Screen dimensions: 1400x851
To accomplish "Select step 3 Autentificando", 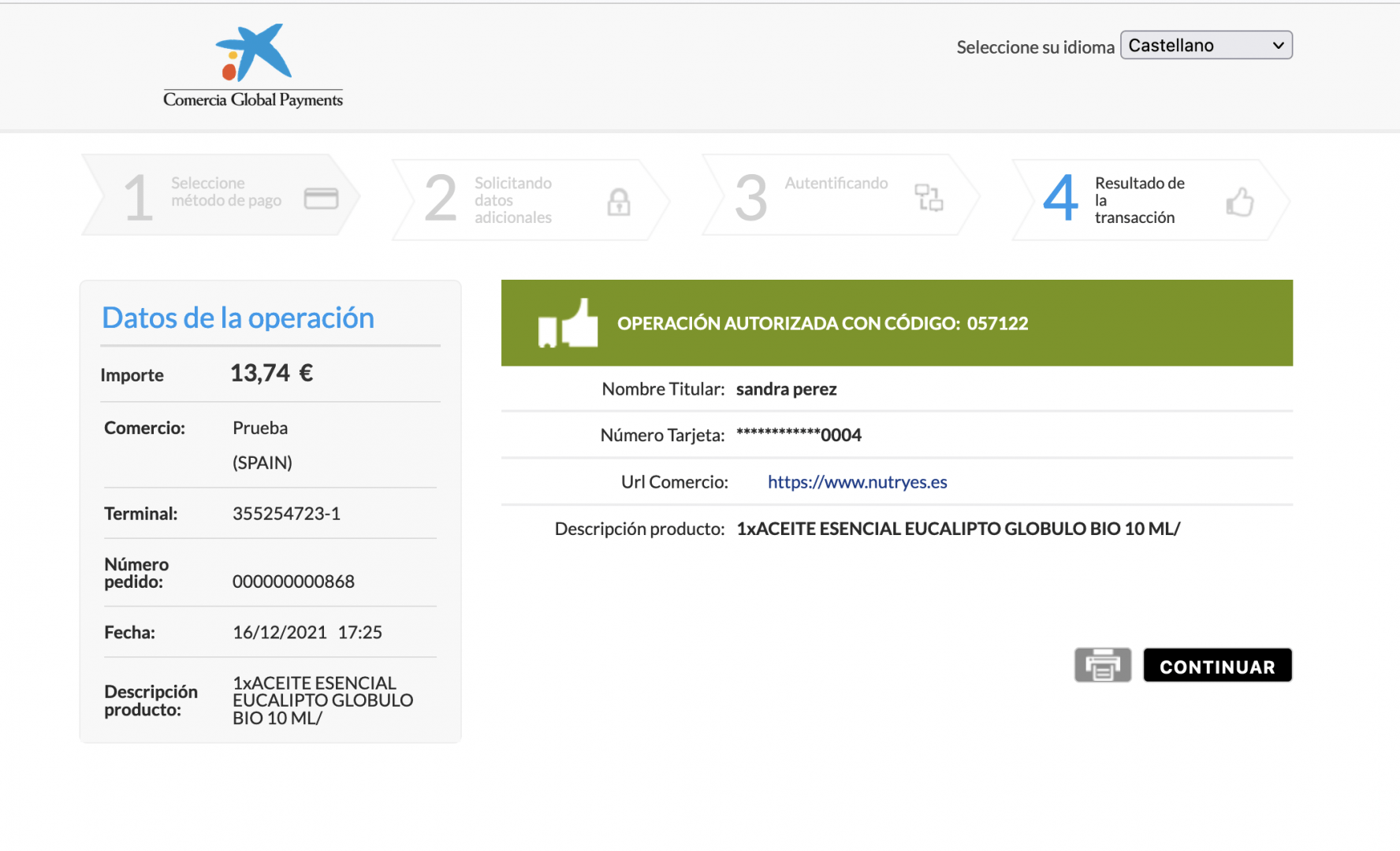I will pos(840,195).
